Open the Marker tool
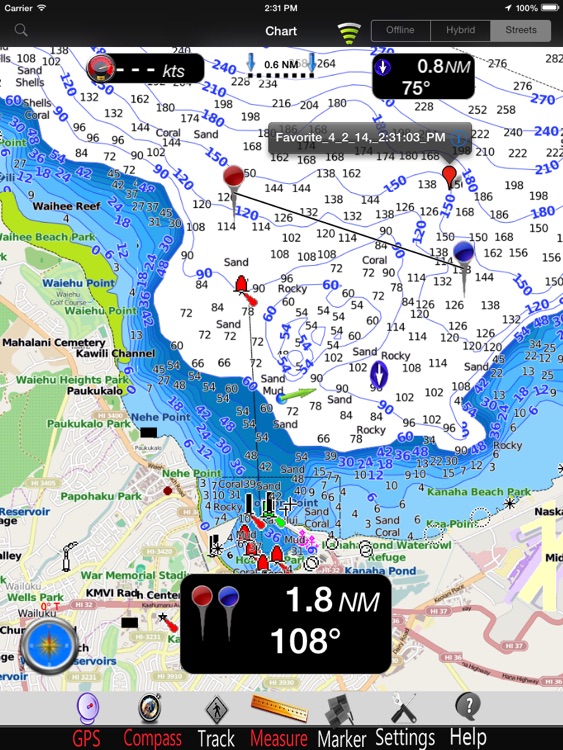The width and height of the screenshot is (563, 750). pos(341,710)
